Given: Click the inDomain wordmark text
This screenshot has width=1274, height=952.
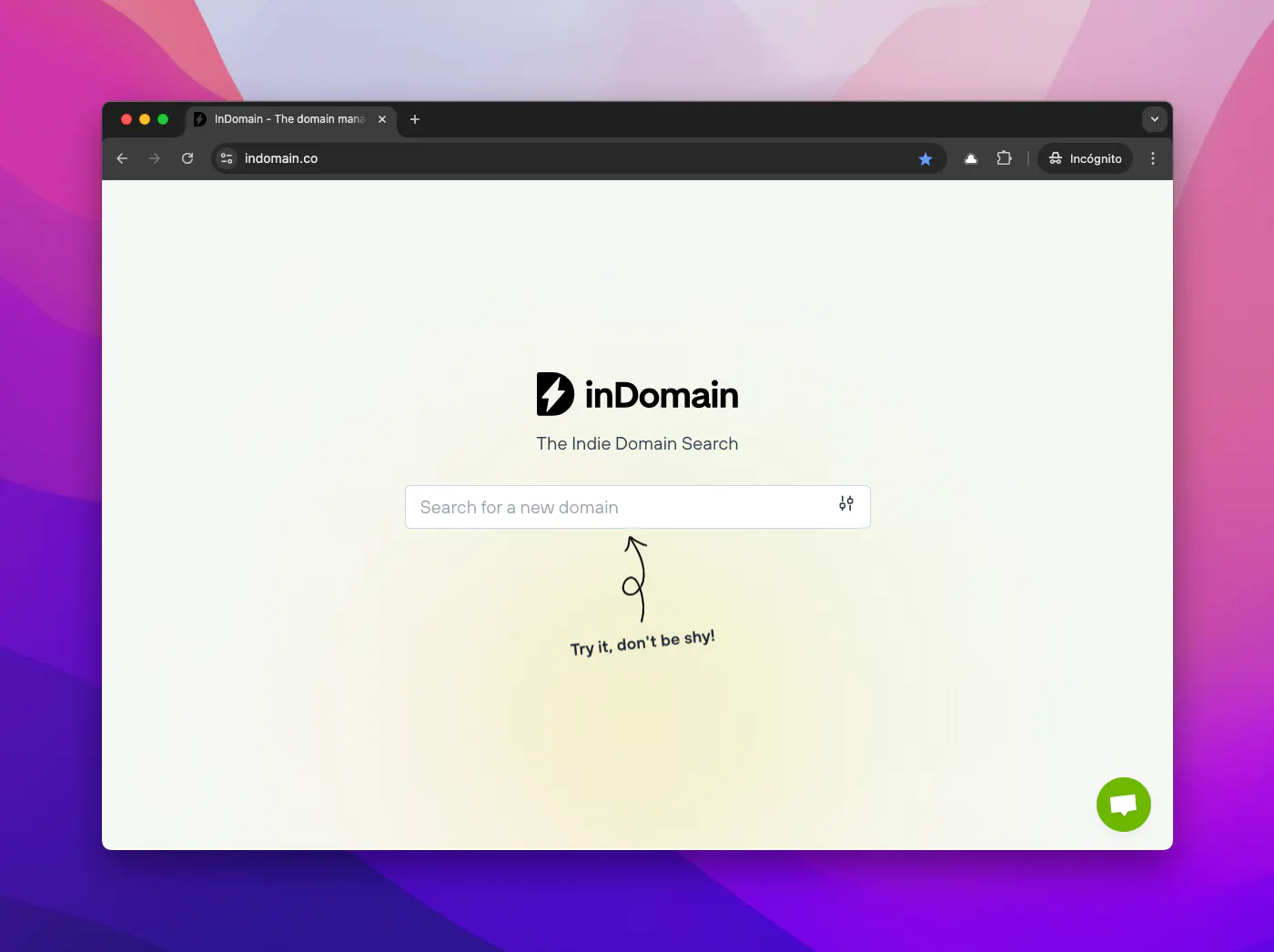Looking at the screenshot, I should (x=662, y=395).
